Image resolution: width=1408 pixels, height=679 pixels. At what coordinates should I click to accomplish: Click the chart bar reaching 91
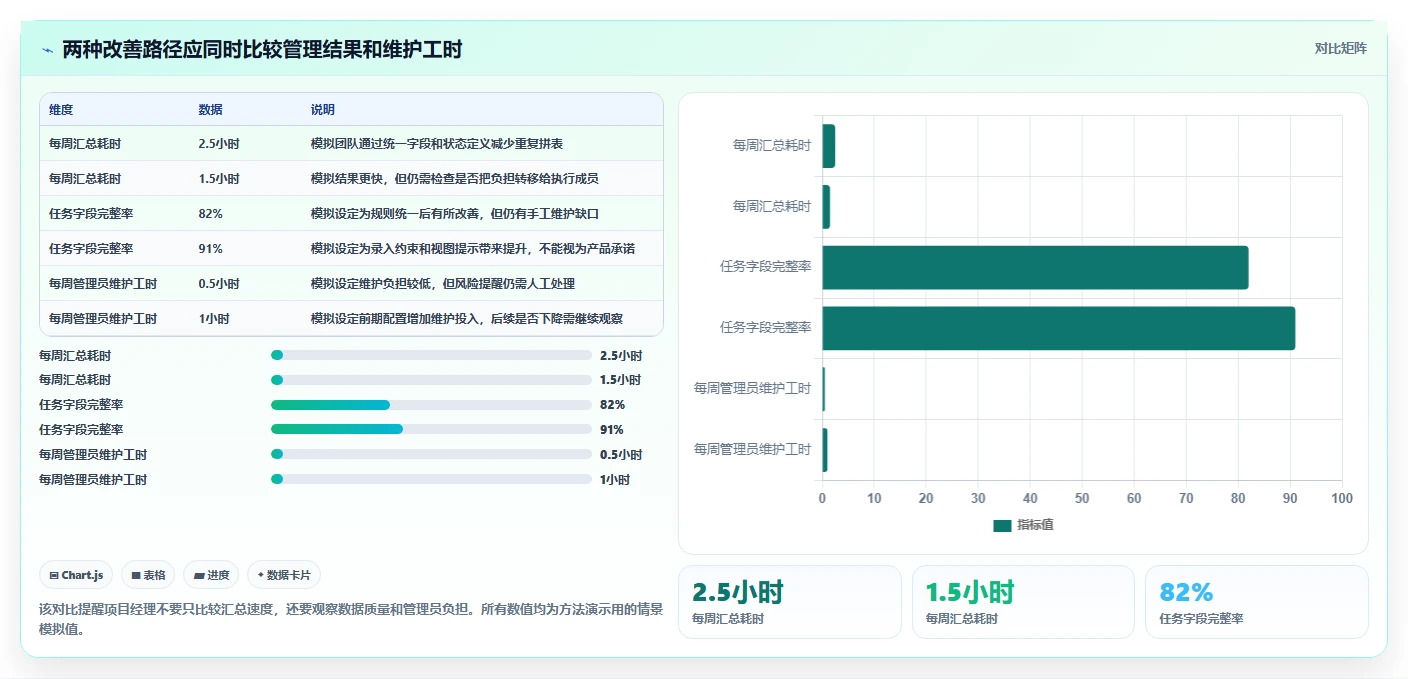pyautogui.click(x=1058, y=328)
